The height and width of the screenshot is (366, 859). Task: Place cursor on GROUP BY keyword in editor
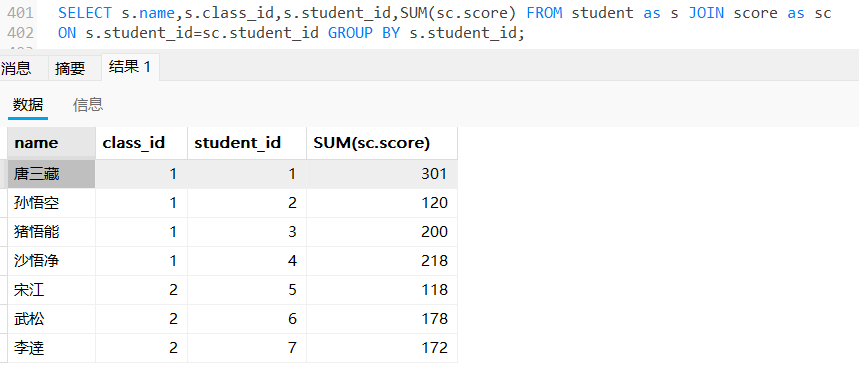(x=364, y=33)
